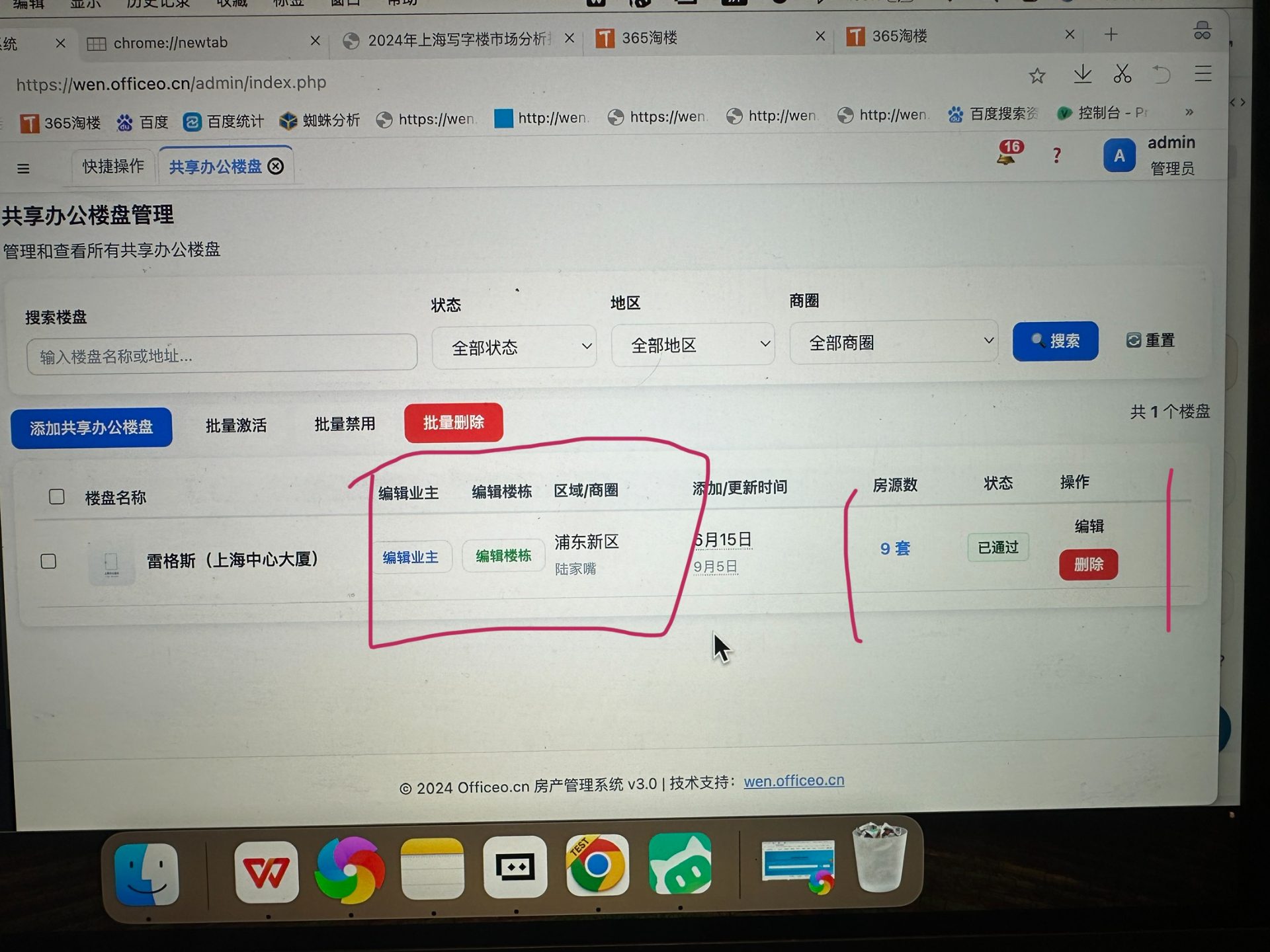Click the scissors screenshot icon
Viewport: 1270px width, 952px height.
pyautogui.click(x=1122, y=73)
